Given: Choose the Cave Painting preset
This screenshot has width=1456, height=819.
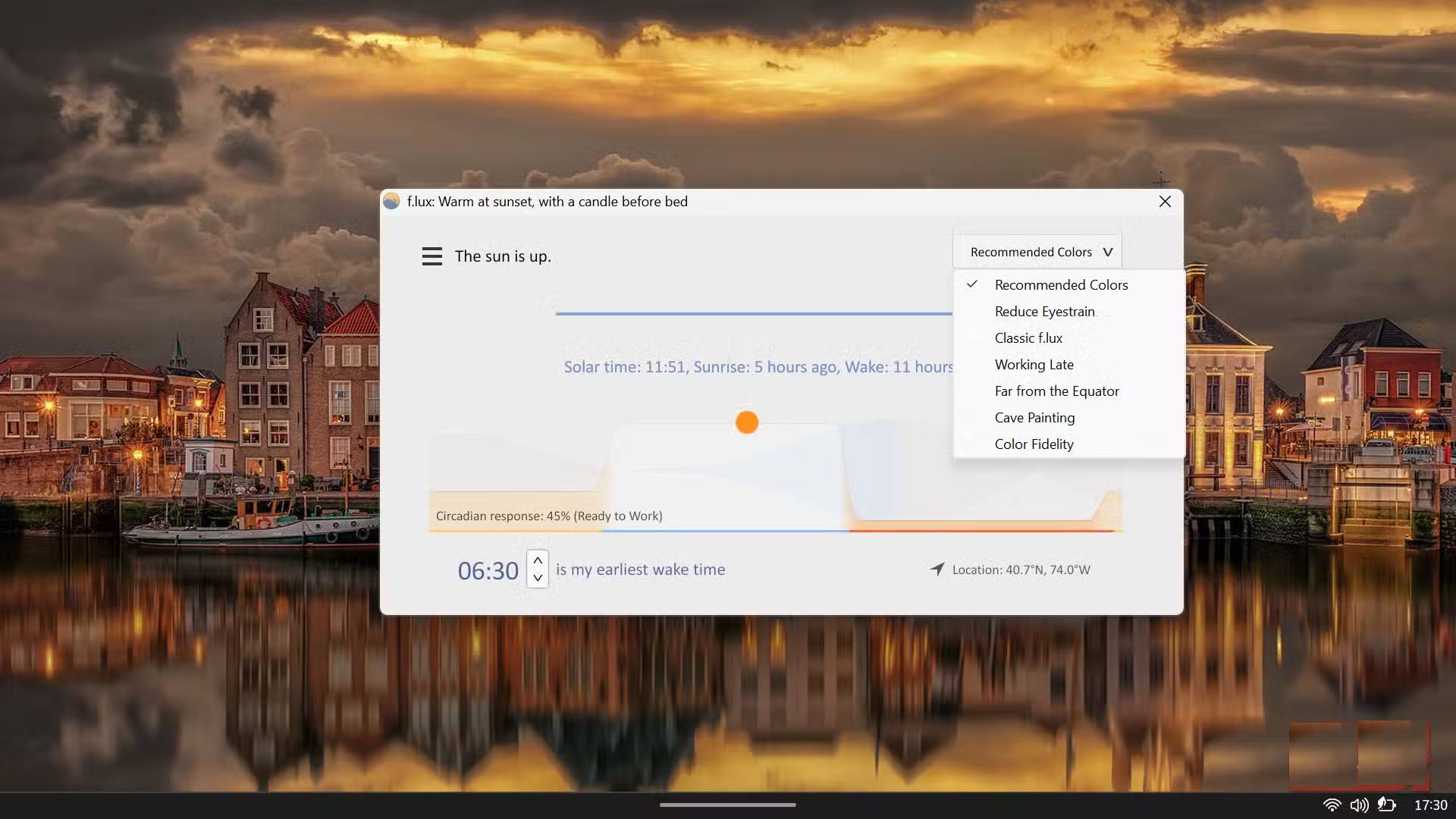Looking at the screenshot, I should (x=1034, y=417).
